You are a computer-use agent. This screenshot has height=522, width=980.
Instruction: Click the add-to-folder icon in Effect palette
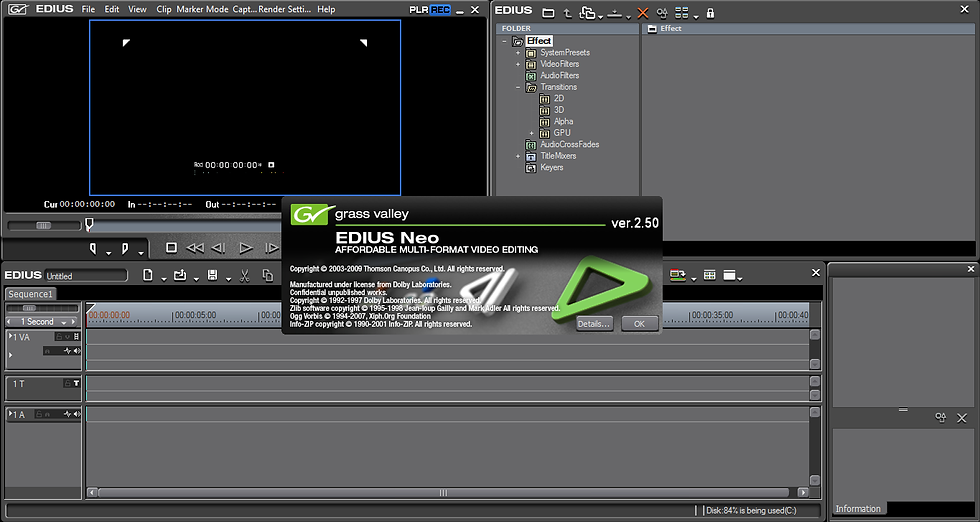[x=588, y=13]
